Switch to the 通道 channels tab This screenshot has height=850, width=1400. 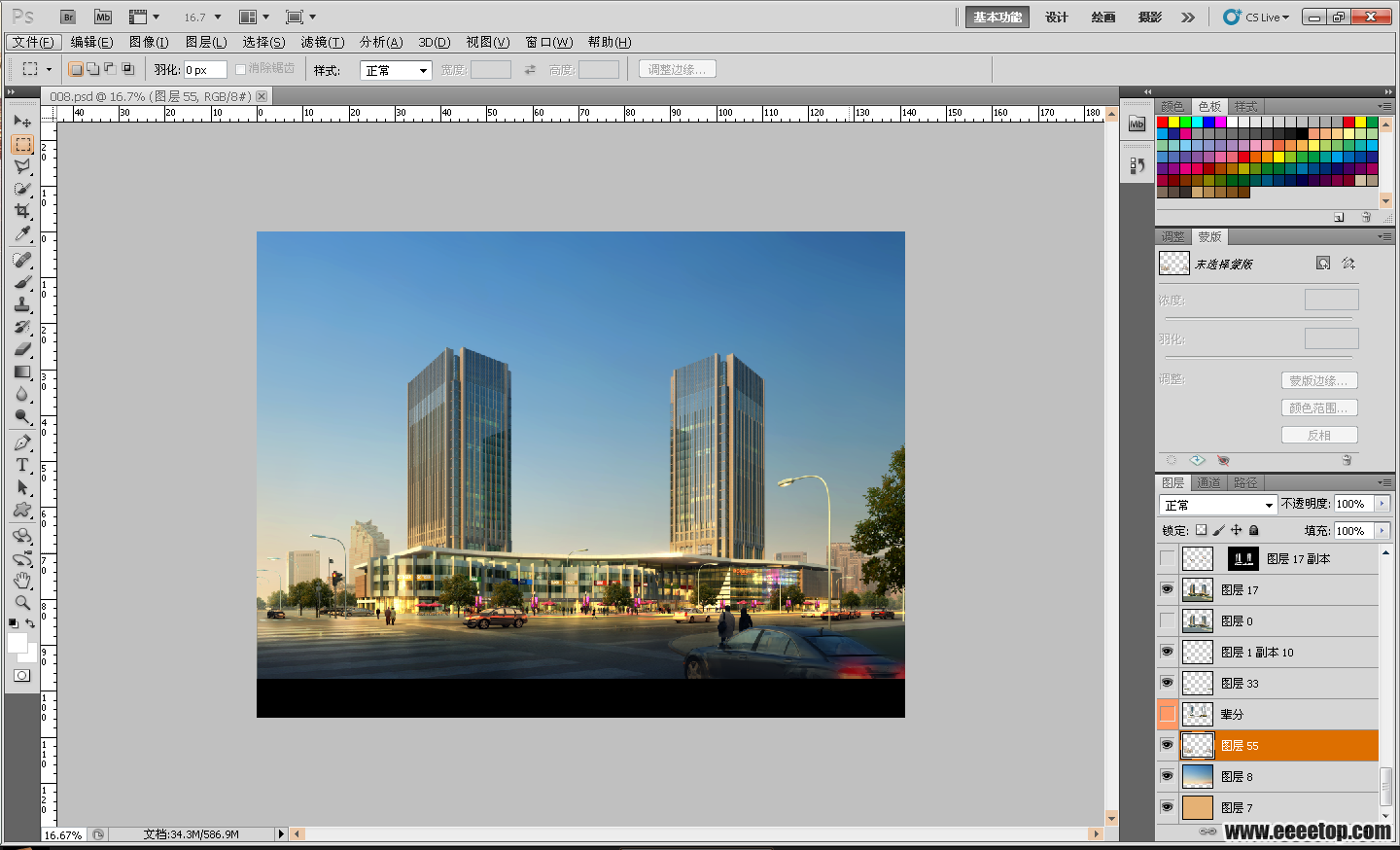coord(1208,482)
